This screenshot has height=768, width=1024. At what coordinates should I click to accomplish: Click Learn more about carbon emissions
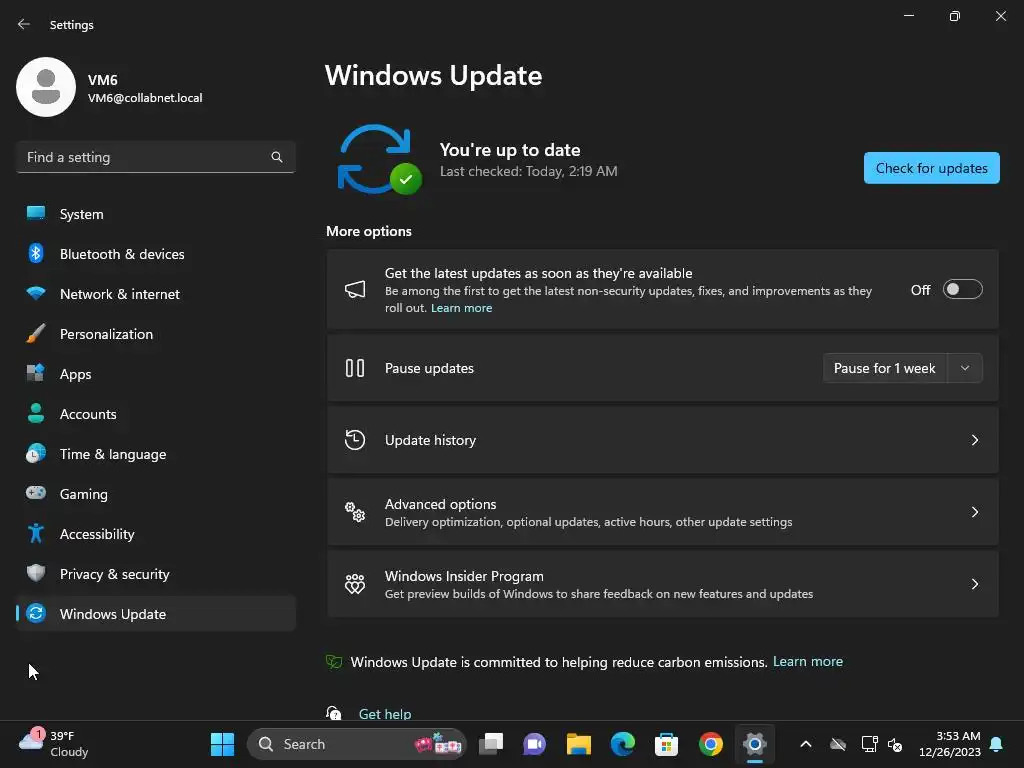click(x=807, y=662)
